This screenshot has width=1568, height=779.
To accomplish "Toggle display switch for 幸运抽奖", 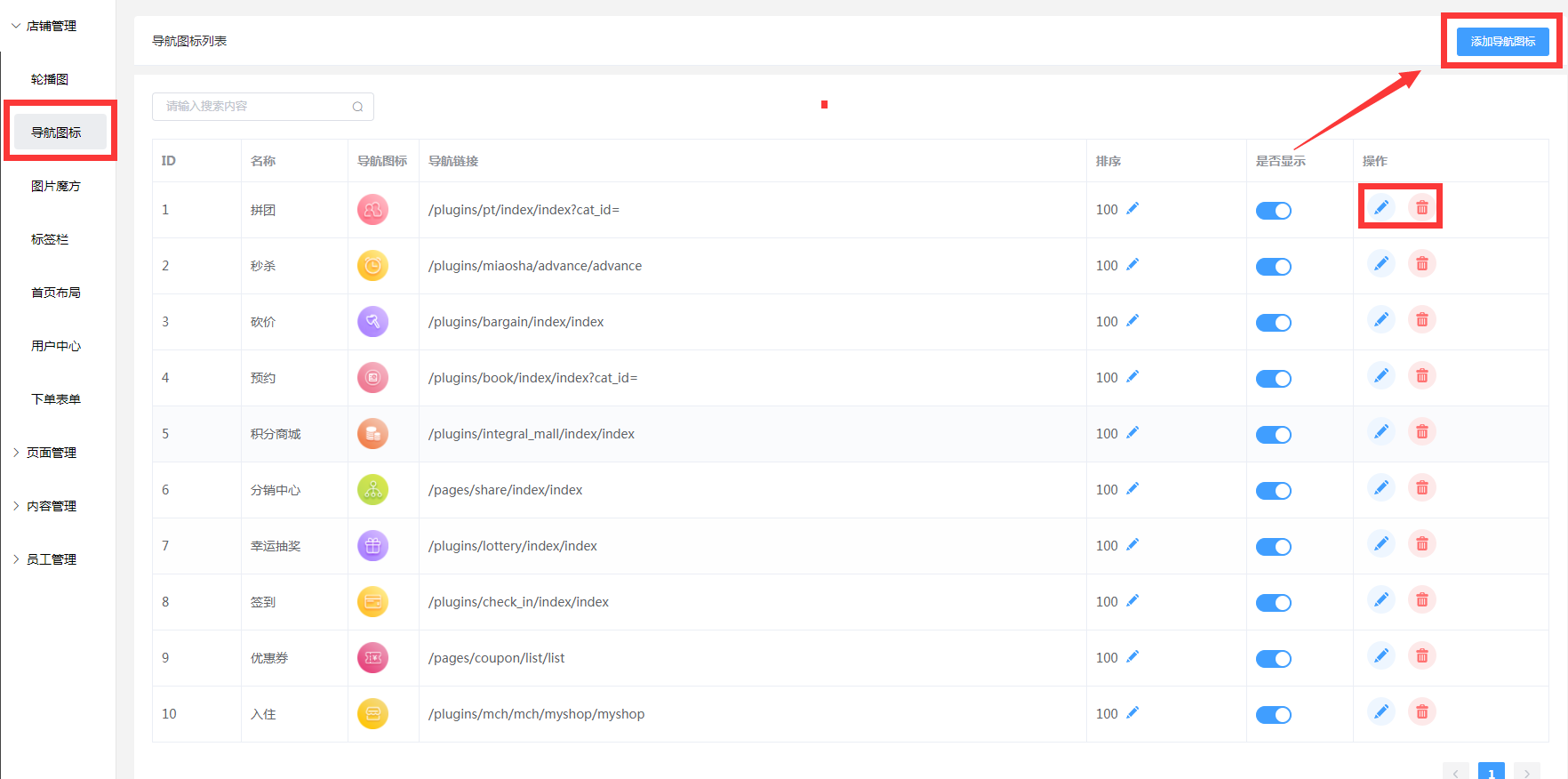I will 1274,547.
